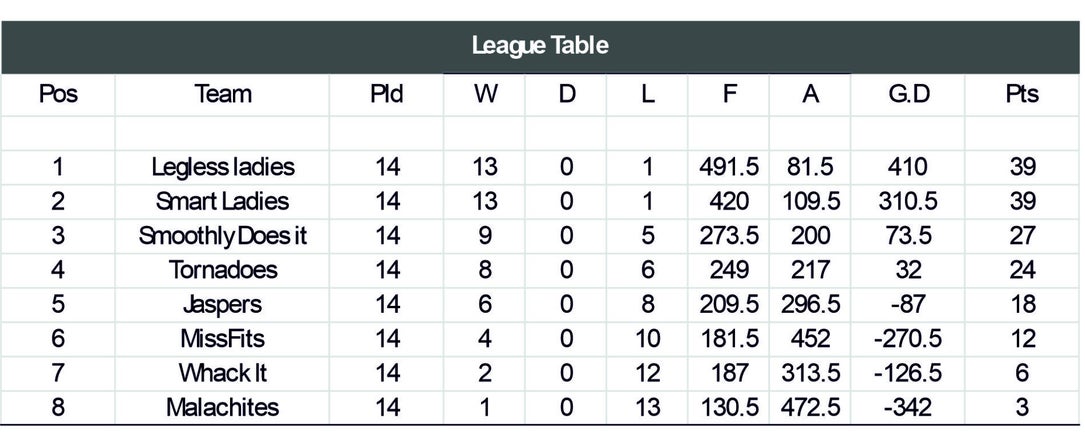Image resolution: width=1085 pixels, height=448 pixels.
Task: Select the Pos column header
Action: click(58, 93)
